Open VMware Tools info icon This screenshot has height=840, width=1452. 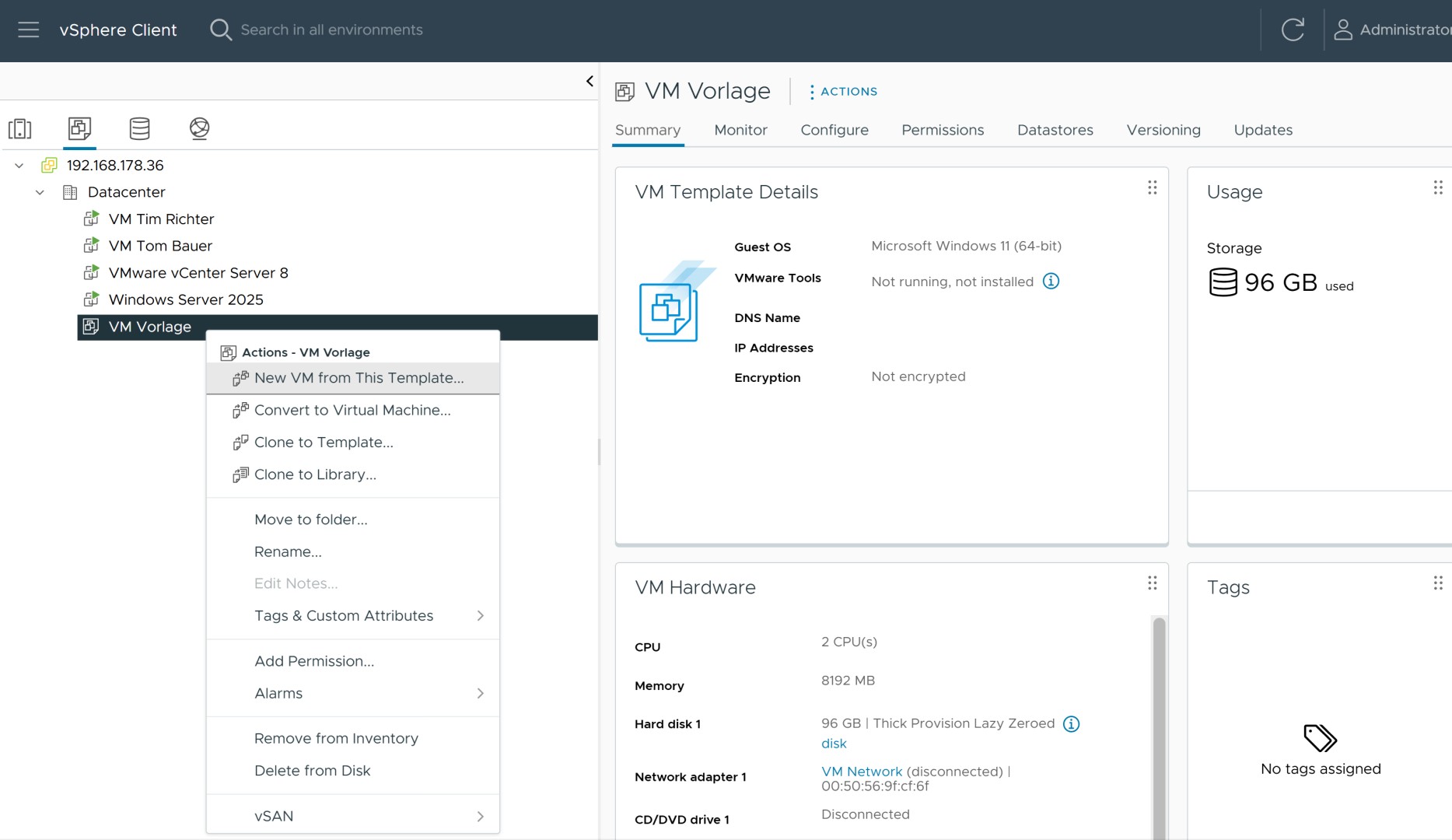[1051, 281]
